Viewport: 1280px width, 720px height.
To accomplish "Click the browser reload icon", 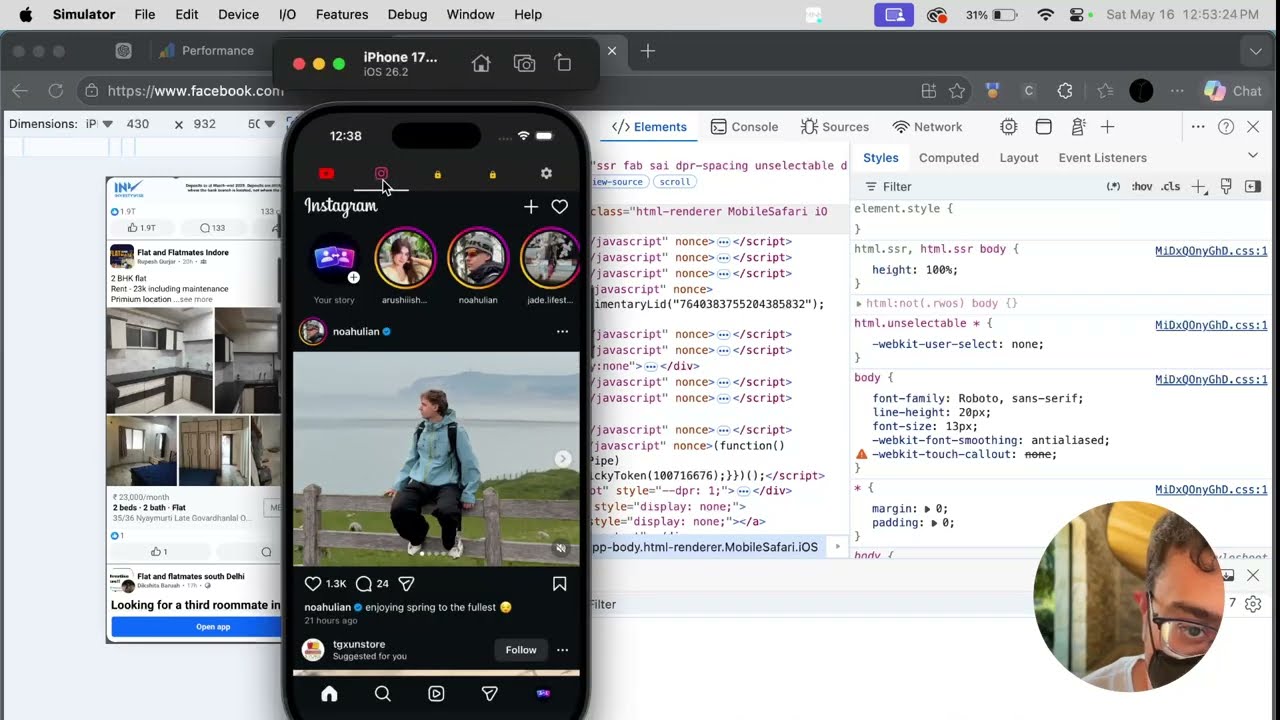I will [x=56, y=91].
